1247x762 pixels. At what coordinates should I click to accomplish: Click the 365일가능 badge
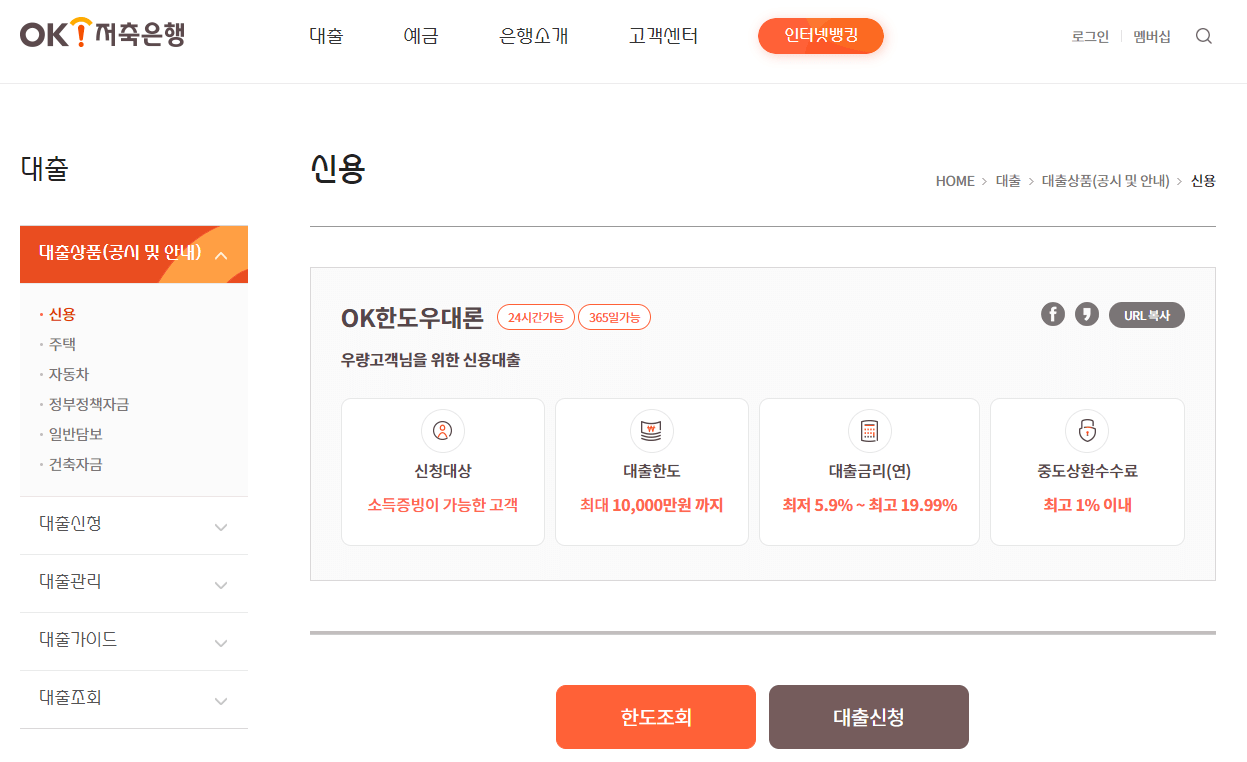[x=614, y=317]
